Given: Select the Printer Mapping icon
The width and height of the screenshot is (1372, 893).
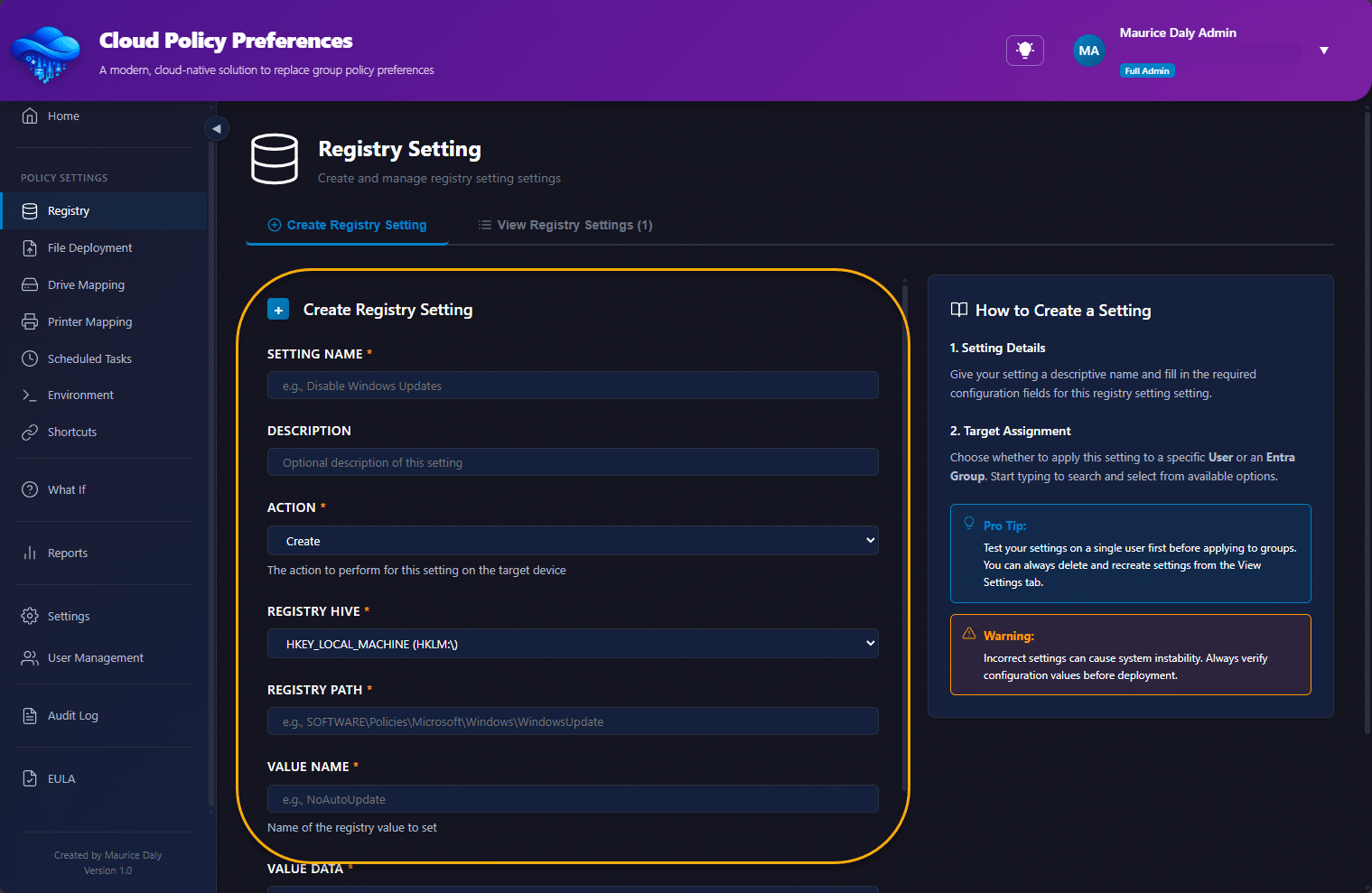Looking at the screenshot, I should tap(30, 321).
